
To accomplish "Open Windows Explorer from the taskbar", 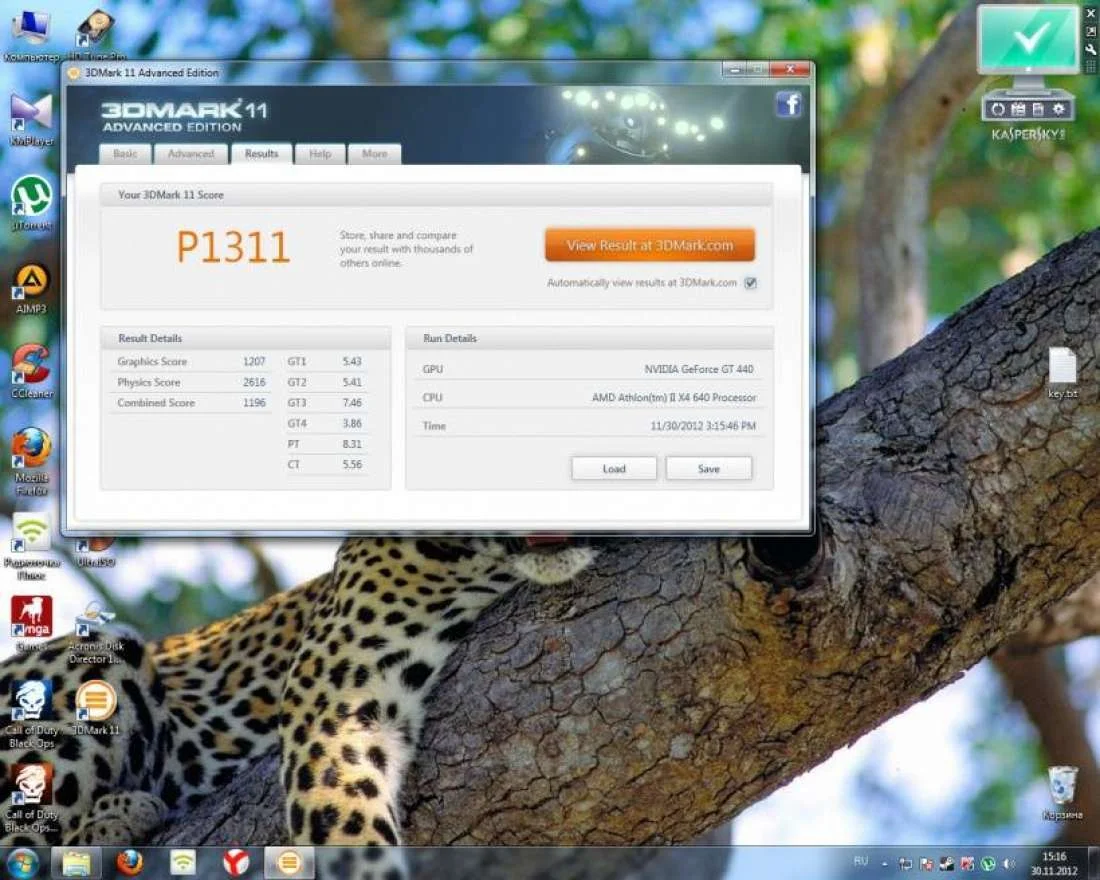I will coord(76,862).
